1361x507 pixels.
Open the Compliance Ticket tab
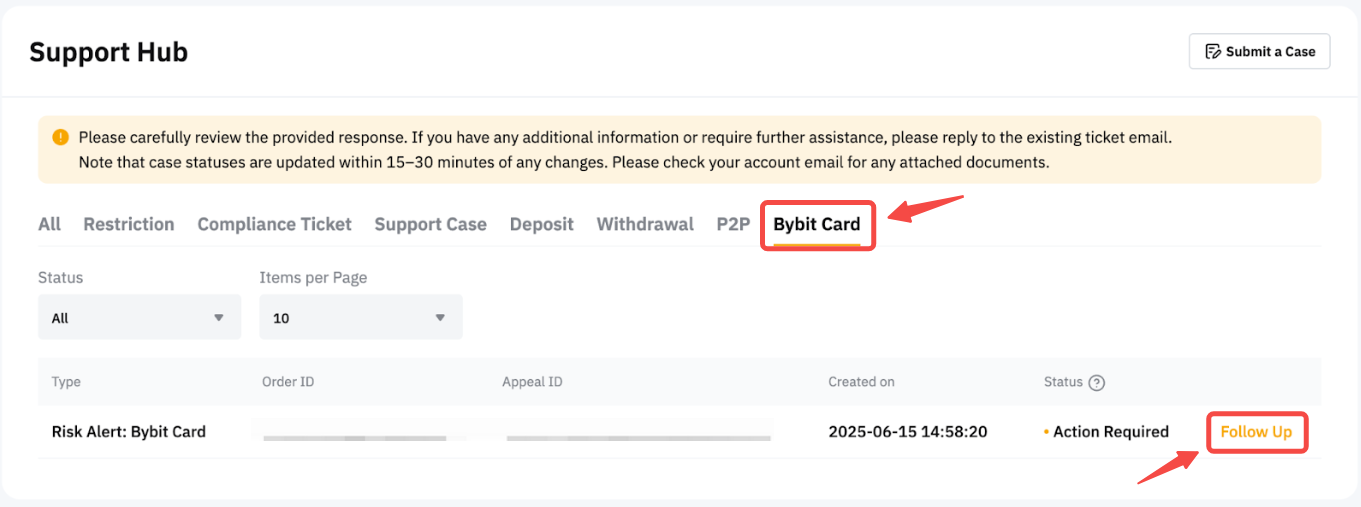tap(274, 224)
